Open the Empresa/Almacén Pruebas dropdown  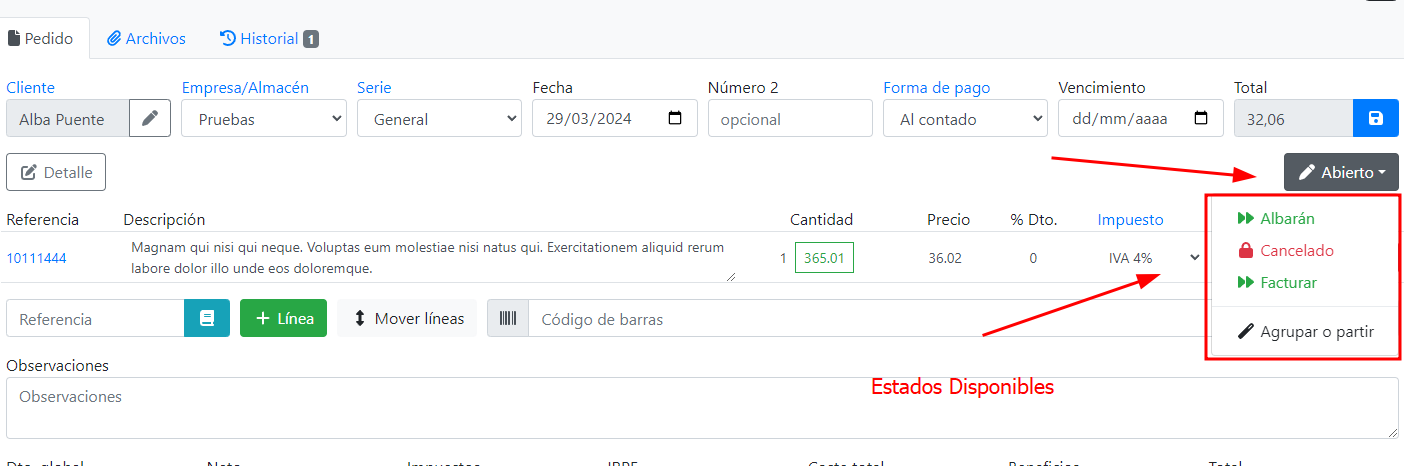click(x=264, y=118)
